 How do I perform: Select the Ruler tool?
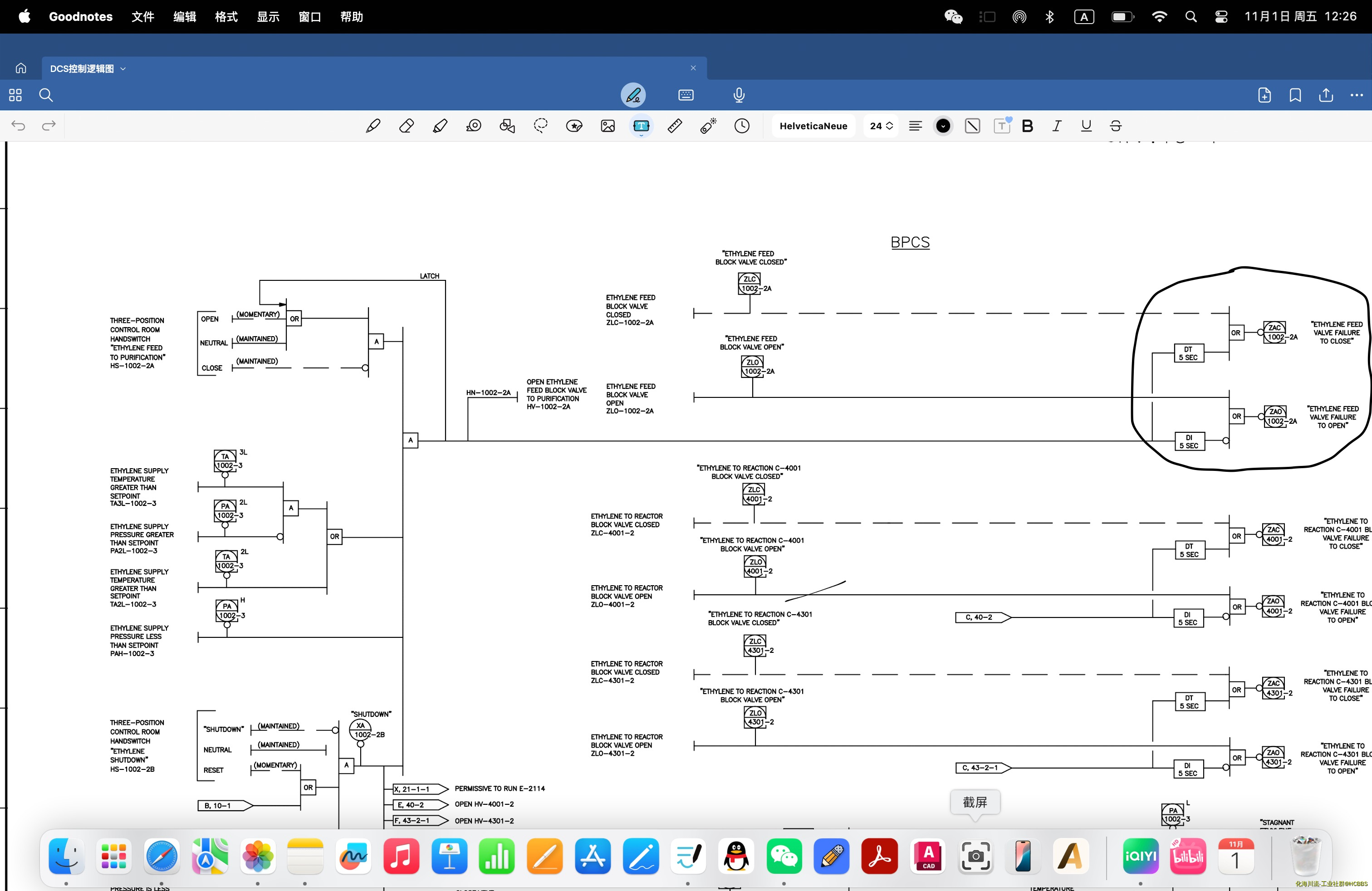675,126
